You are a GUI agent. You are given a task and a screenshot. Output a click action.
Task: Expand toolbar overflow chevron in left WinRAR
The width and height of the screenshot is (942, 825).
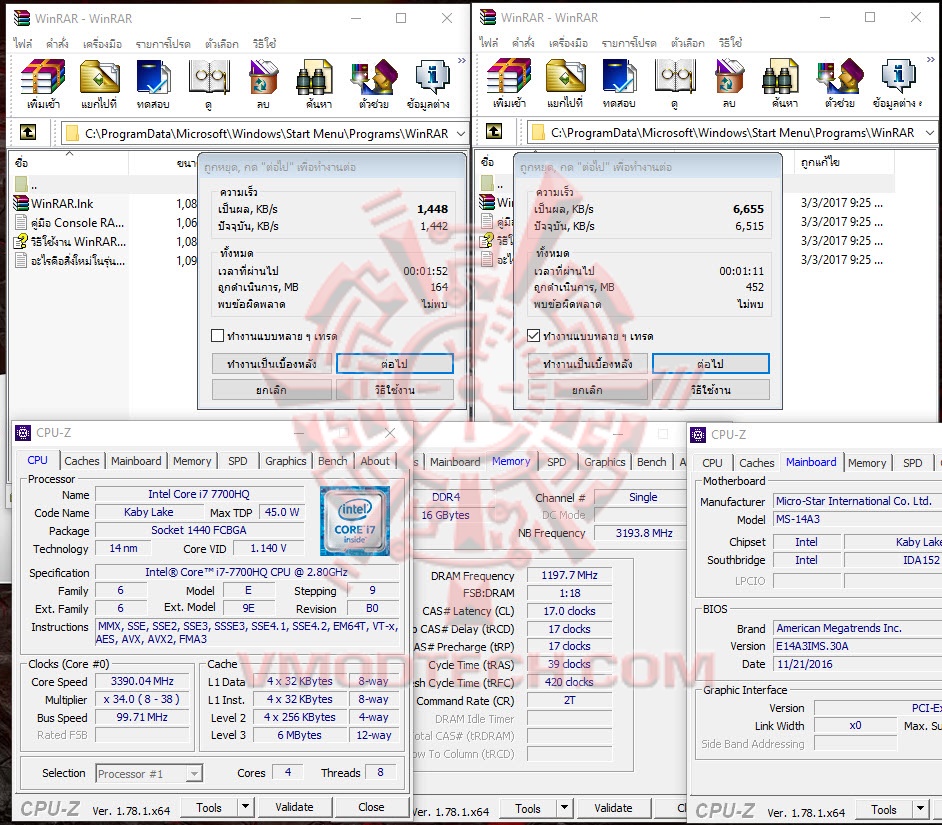pos(461,61)
